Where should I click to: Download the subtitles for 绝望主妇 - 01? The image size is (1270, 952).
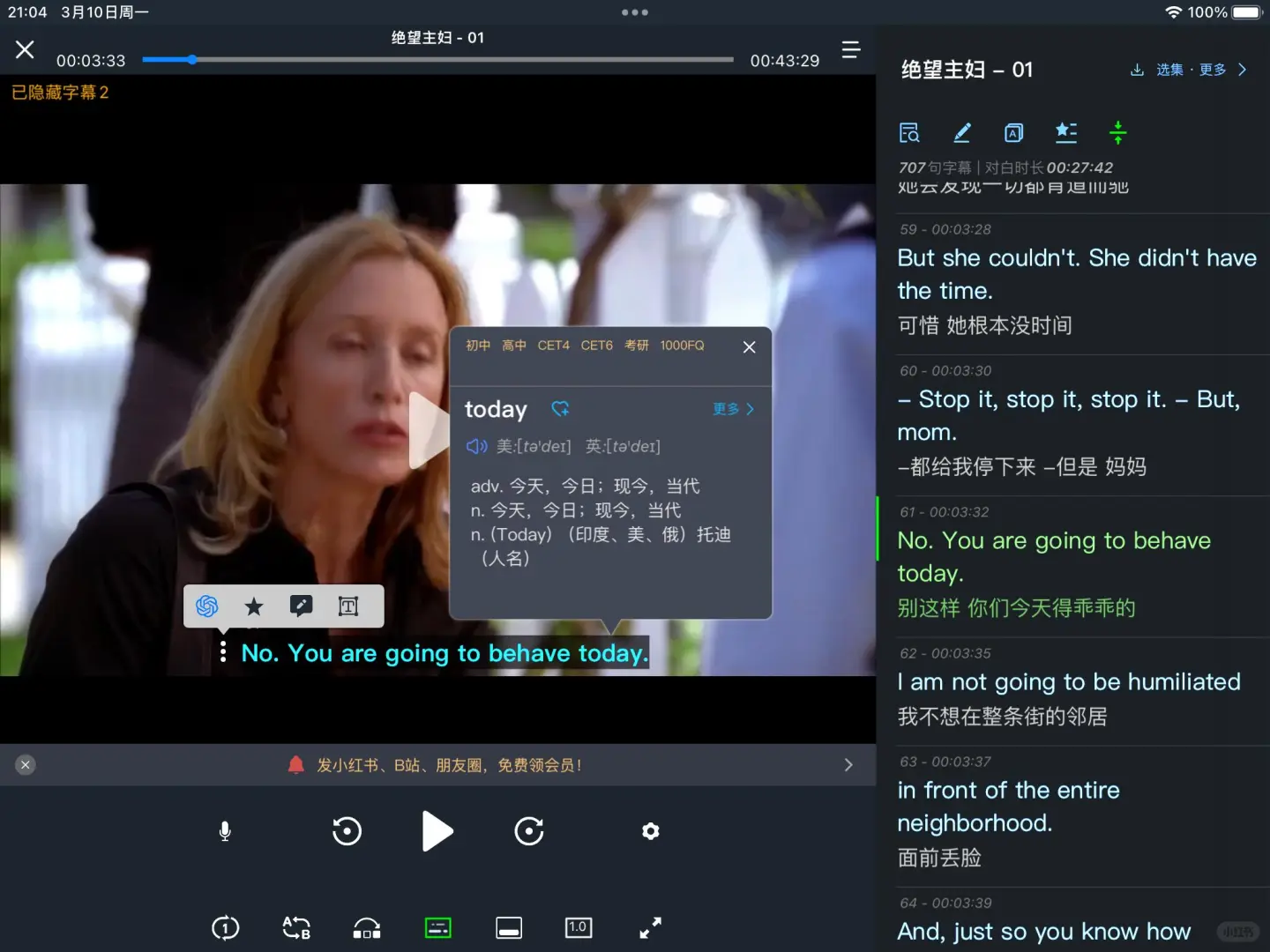[1136, 70]
